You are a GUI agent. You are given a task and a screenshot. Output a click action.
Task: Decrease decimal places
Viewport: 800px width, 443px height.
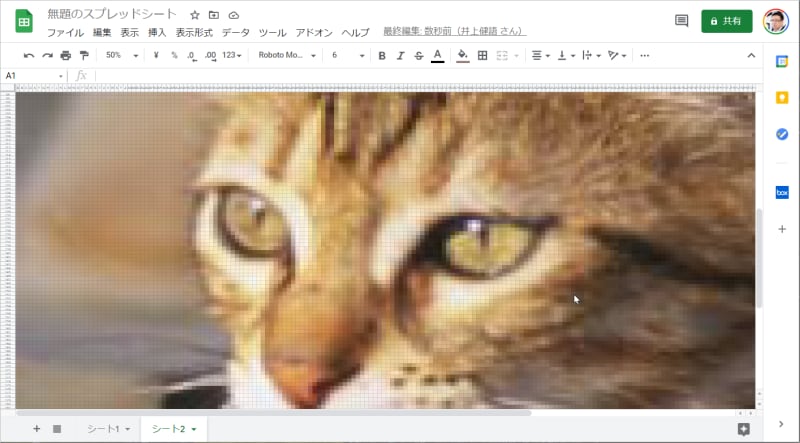[192, 56]
